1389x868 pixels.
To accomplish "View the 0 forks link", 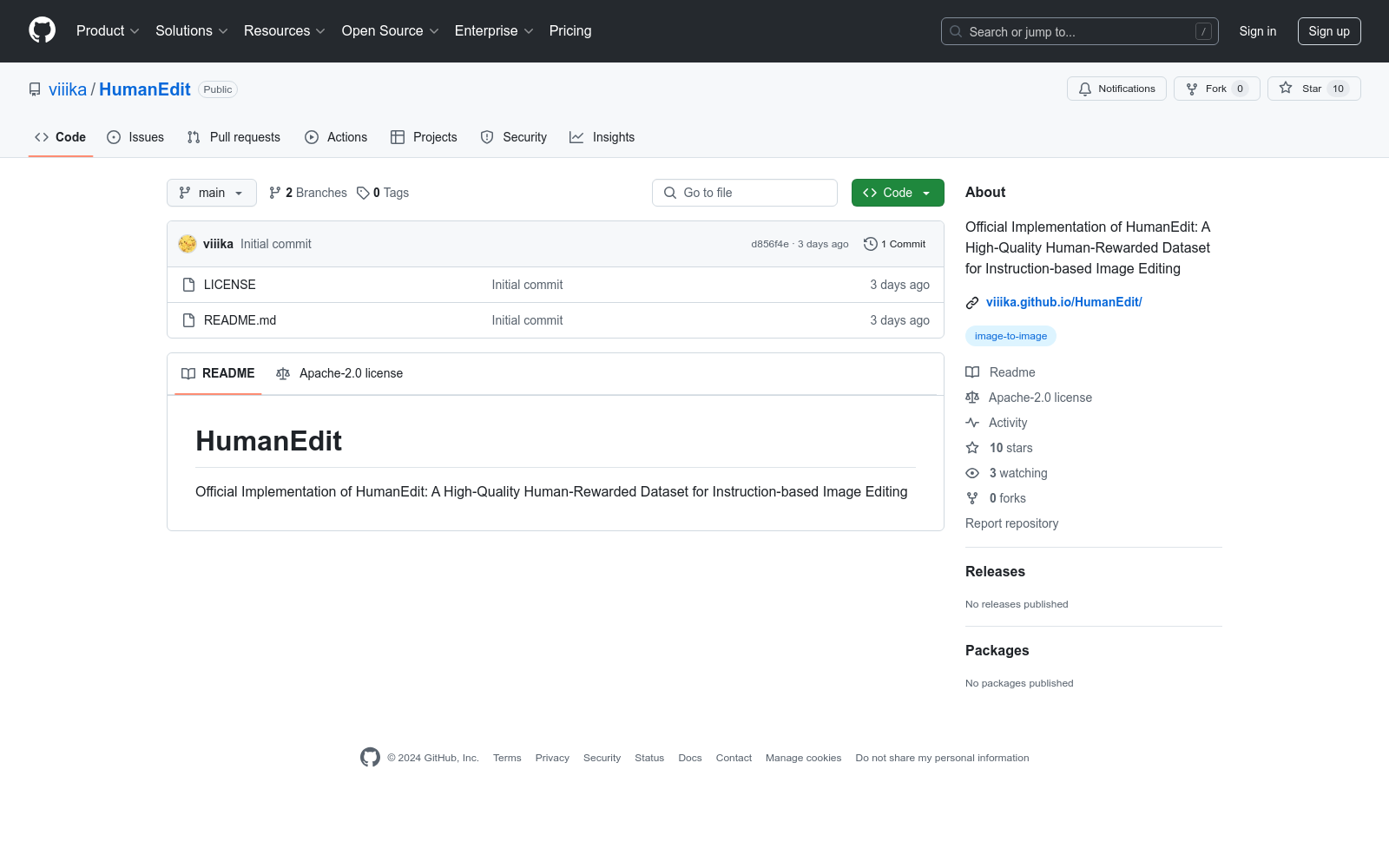I will [x=997, y=498].
